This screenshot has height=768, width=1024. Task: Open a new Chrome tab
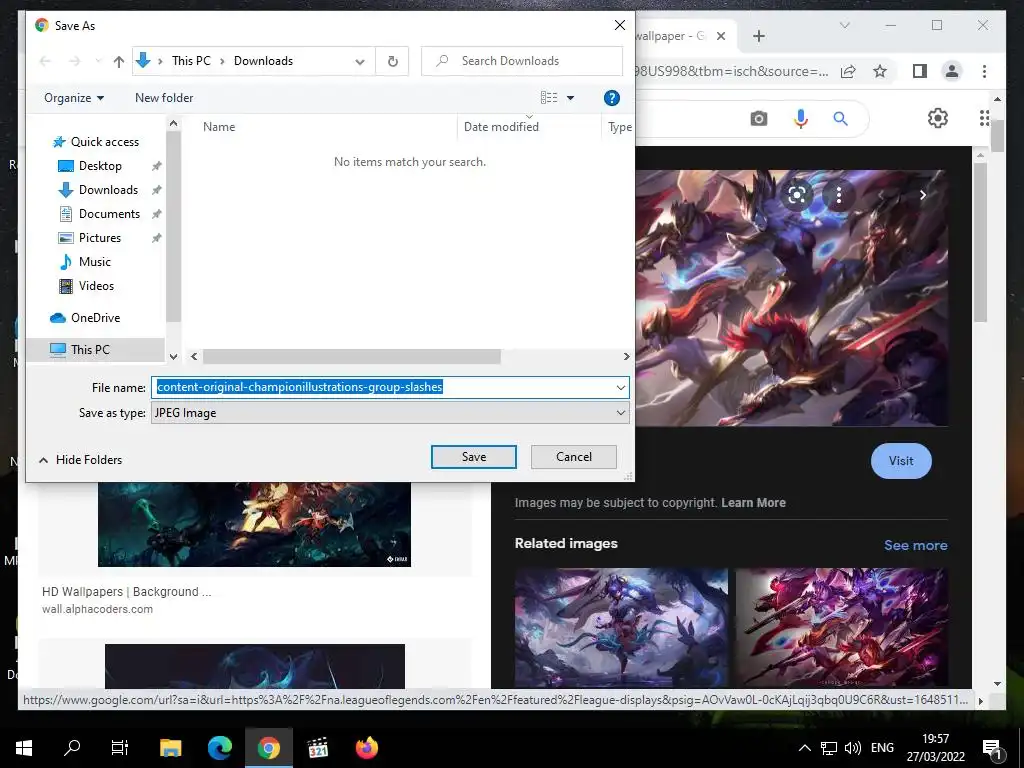point(759,36)
